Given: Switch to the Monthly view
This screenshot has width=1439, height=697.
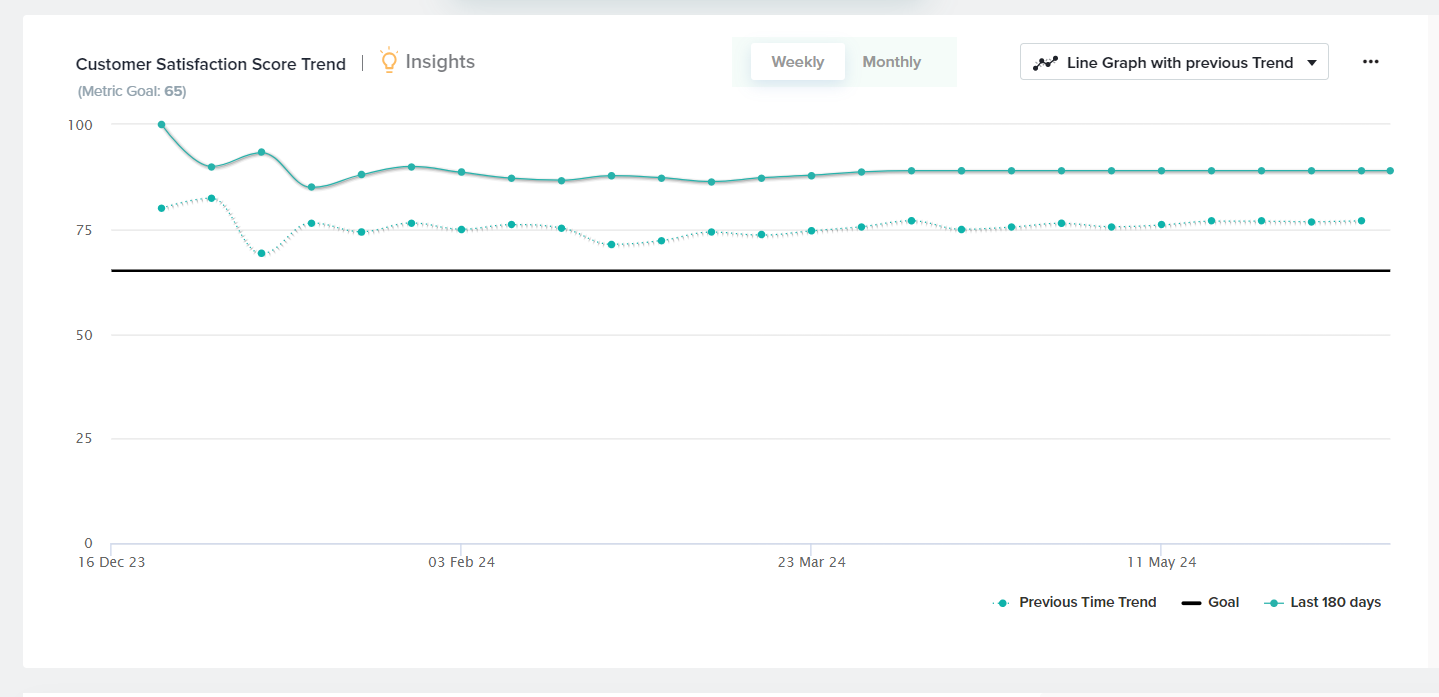Looking at the screenshot, I should [891, 62].
